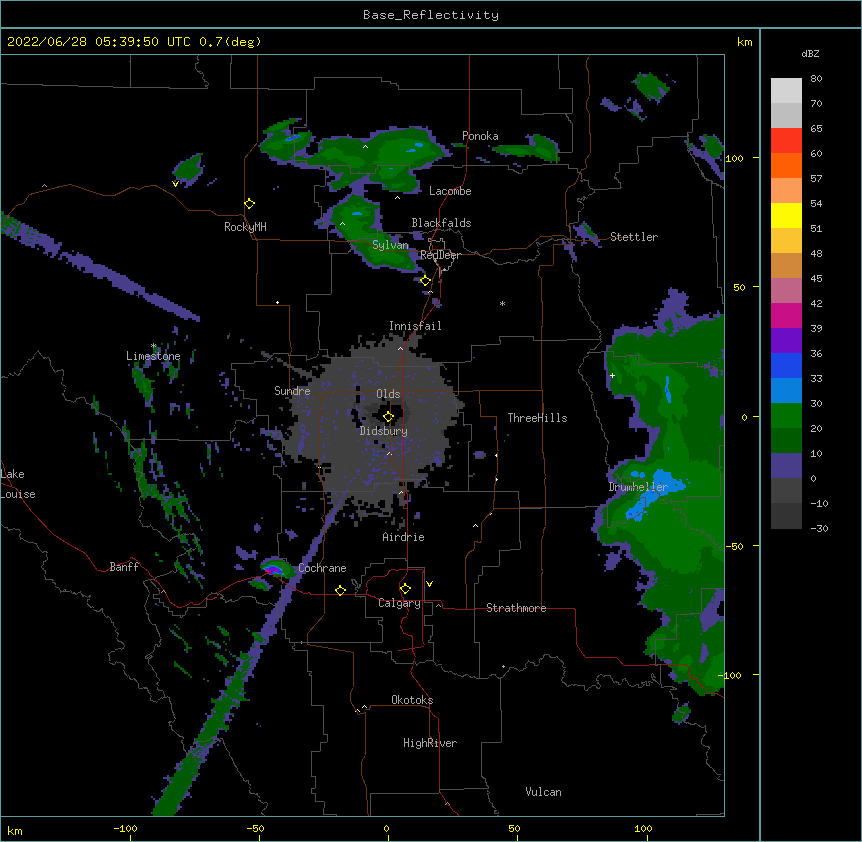This screenshot has height=842, width=862.
Task: Click the magenta 39-42 dBZ legend band
Action: coord(786,315)
